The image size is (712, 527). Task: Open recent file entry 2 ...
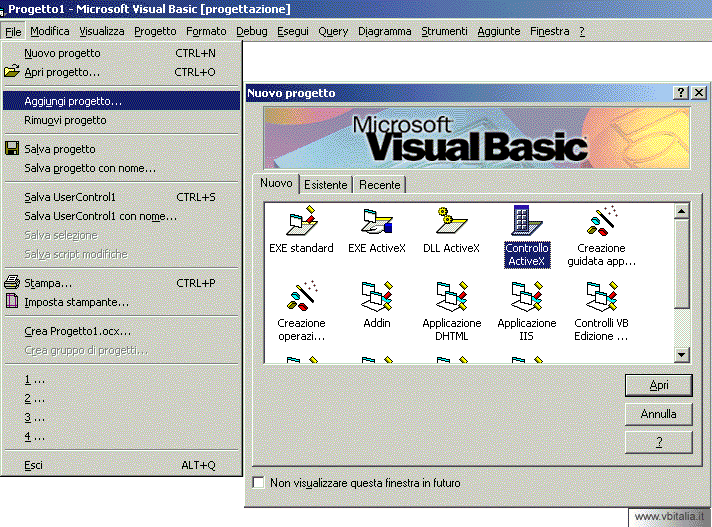point(121,399)
